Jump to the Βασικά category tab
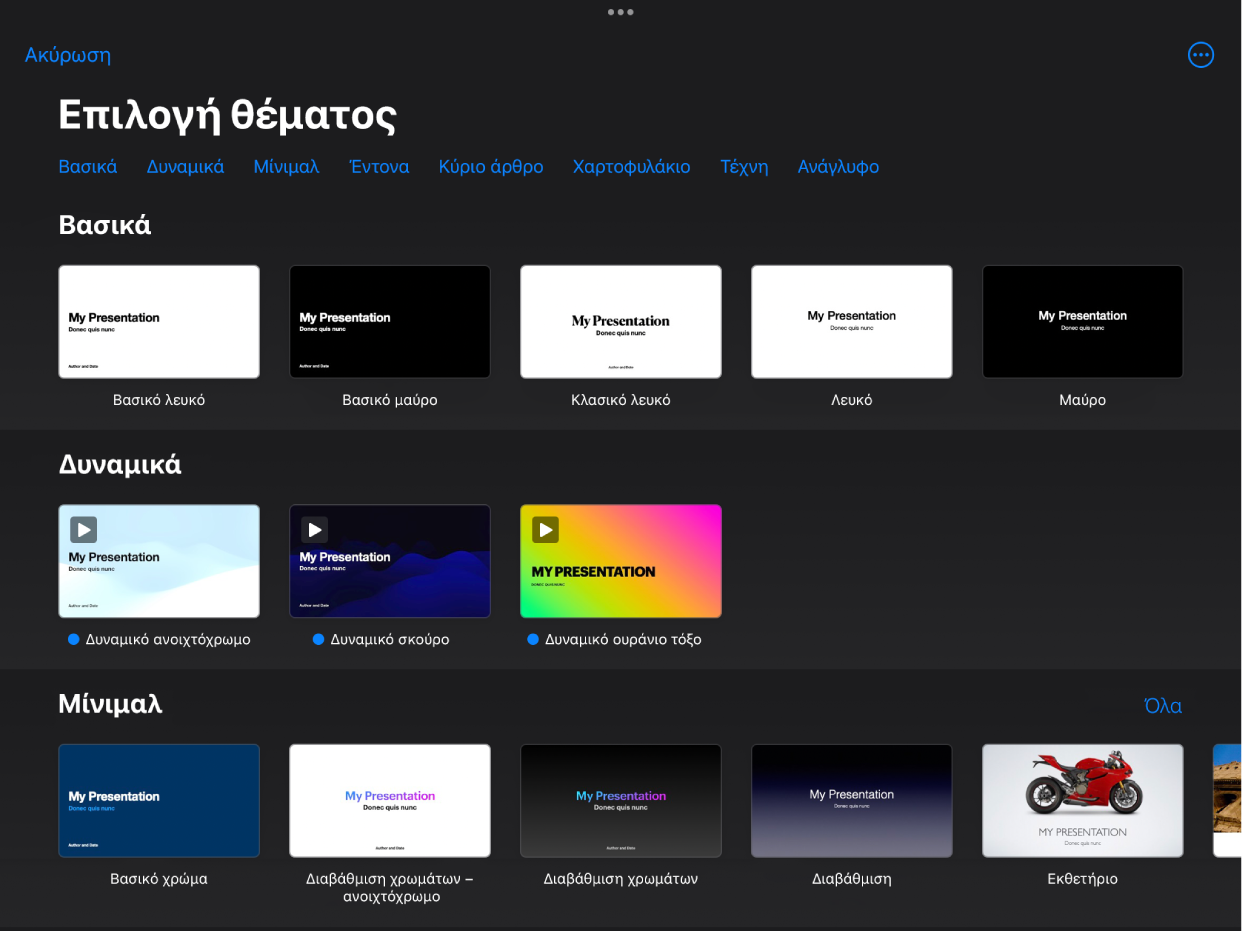 (88, 167)
